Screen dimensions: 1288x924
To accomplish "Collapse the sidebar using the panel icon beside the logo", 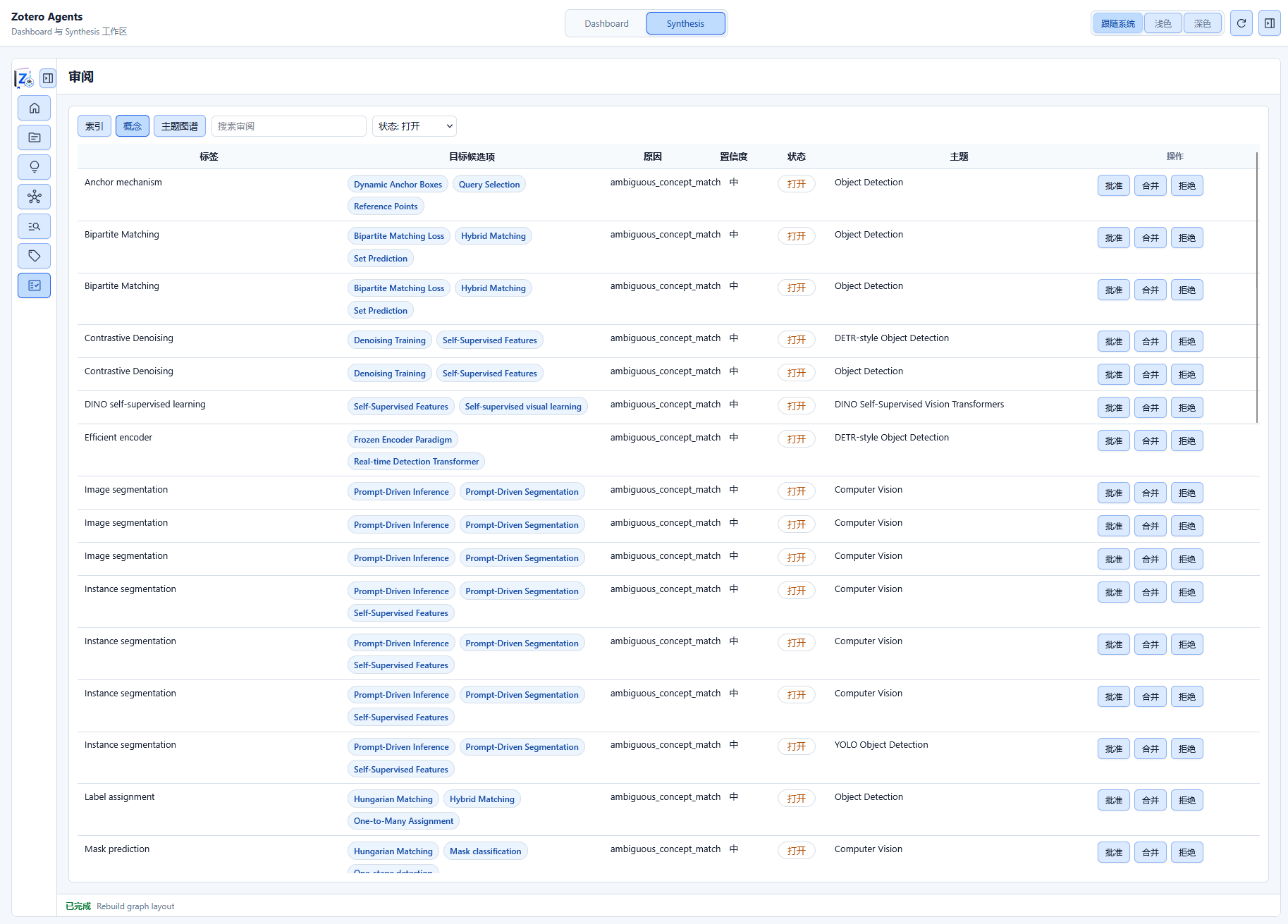I will coord(48,78).
